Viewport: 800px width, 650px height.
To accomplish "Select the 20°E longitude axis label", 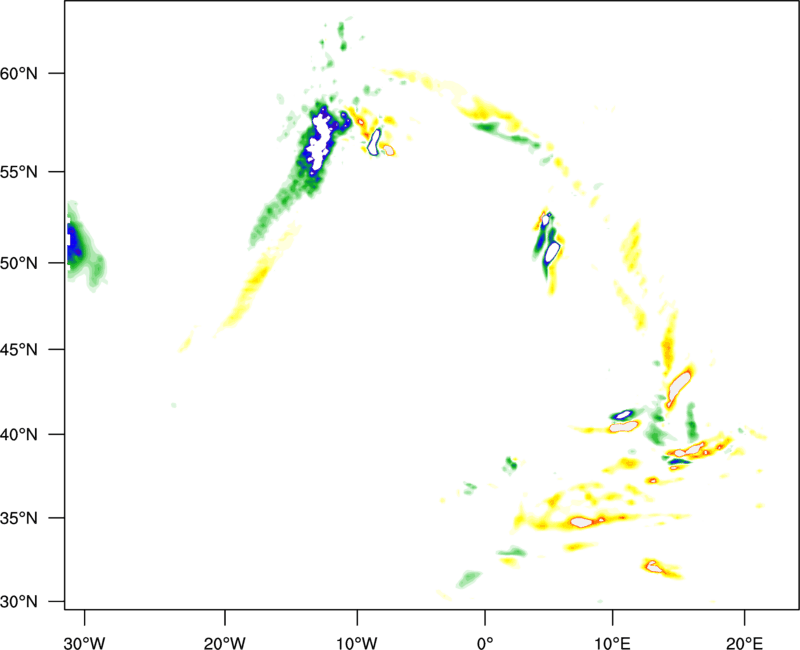I will coord(744,643).
